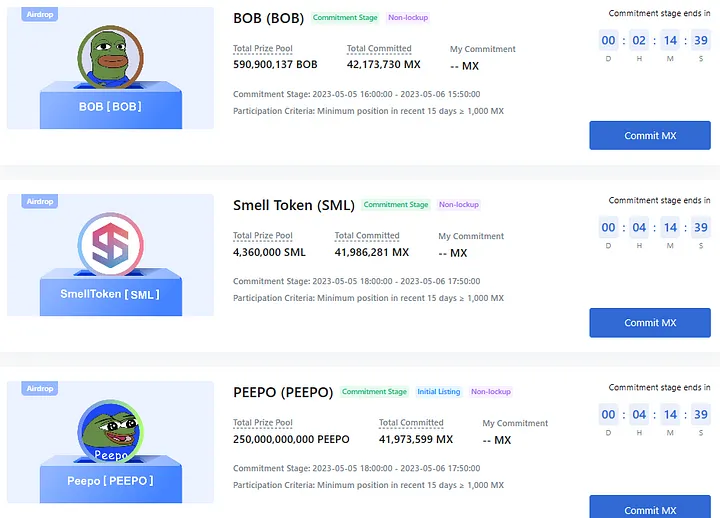The image size is (720, 518).
Task: Click the Airdrop badge on BOB card
Action: (39, 14)
